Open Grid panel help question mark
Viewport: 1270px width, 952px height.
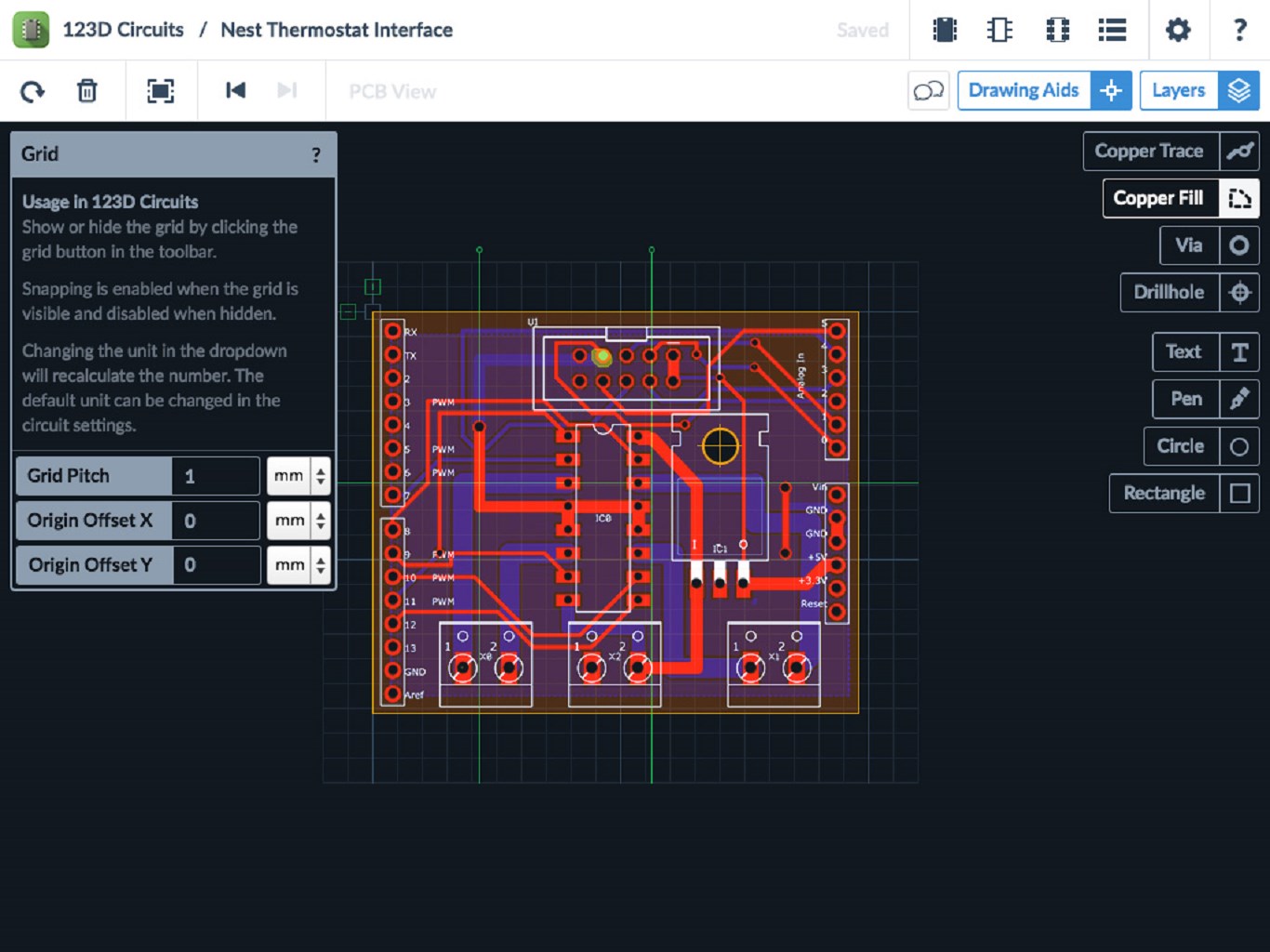316,154
